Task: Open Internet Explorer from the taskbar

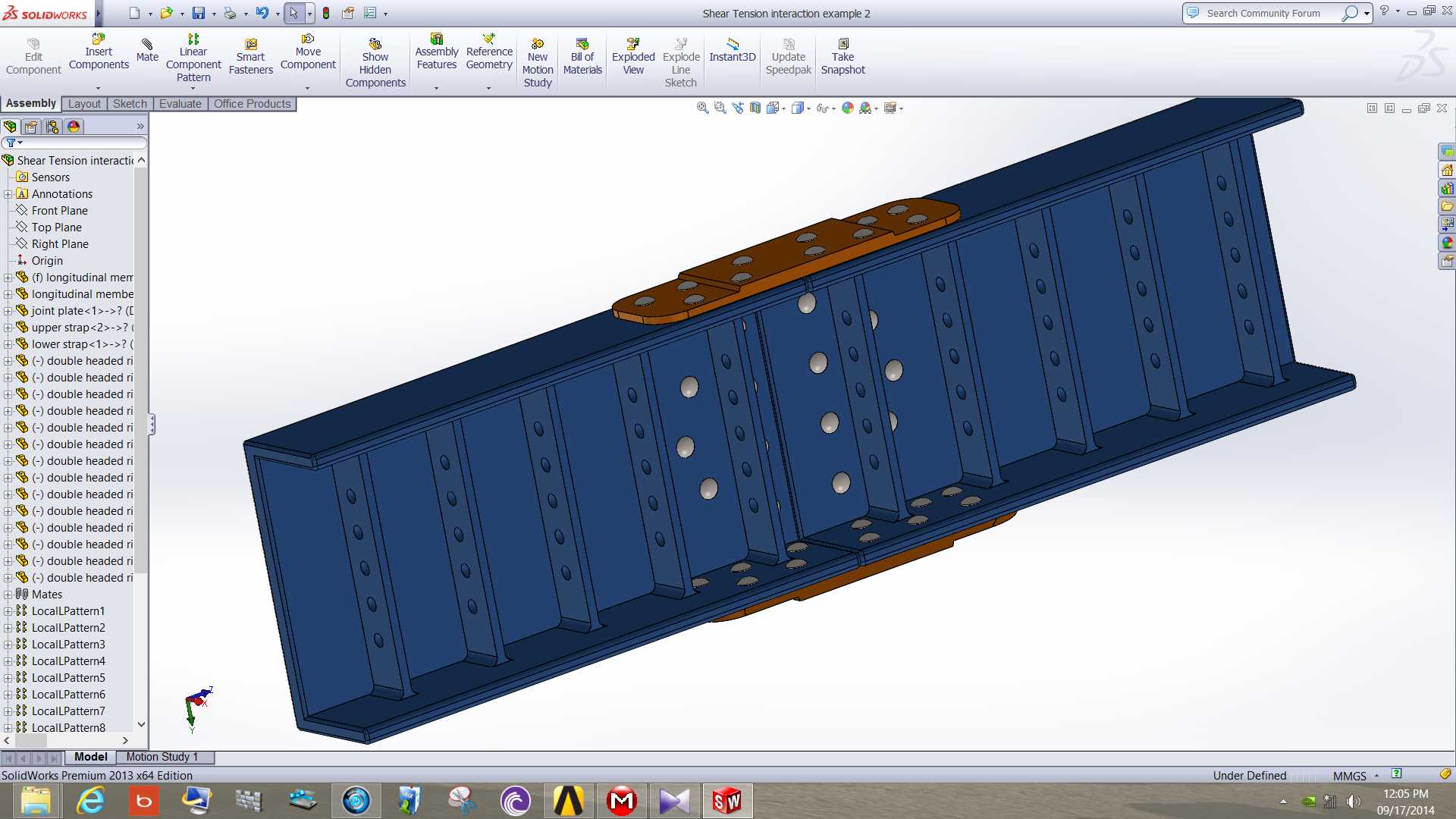Action: click(90, 801)
